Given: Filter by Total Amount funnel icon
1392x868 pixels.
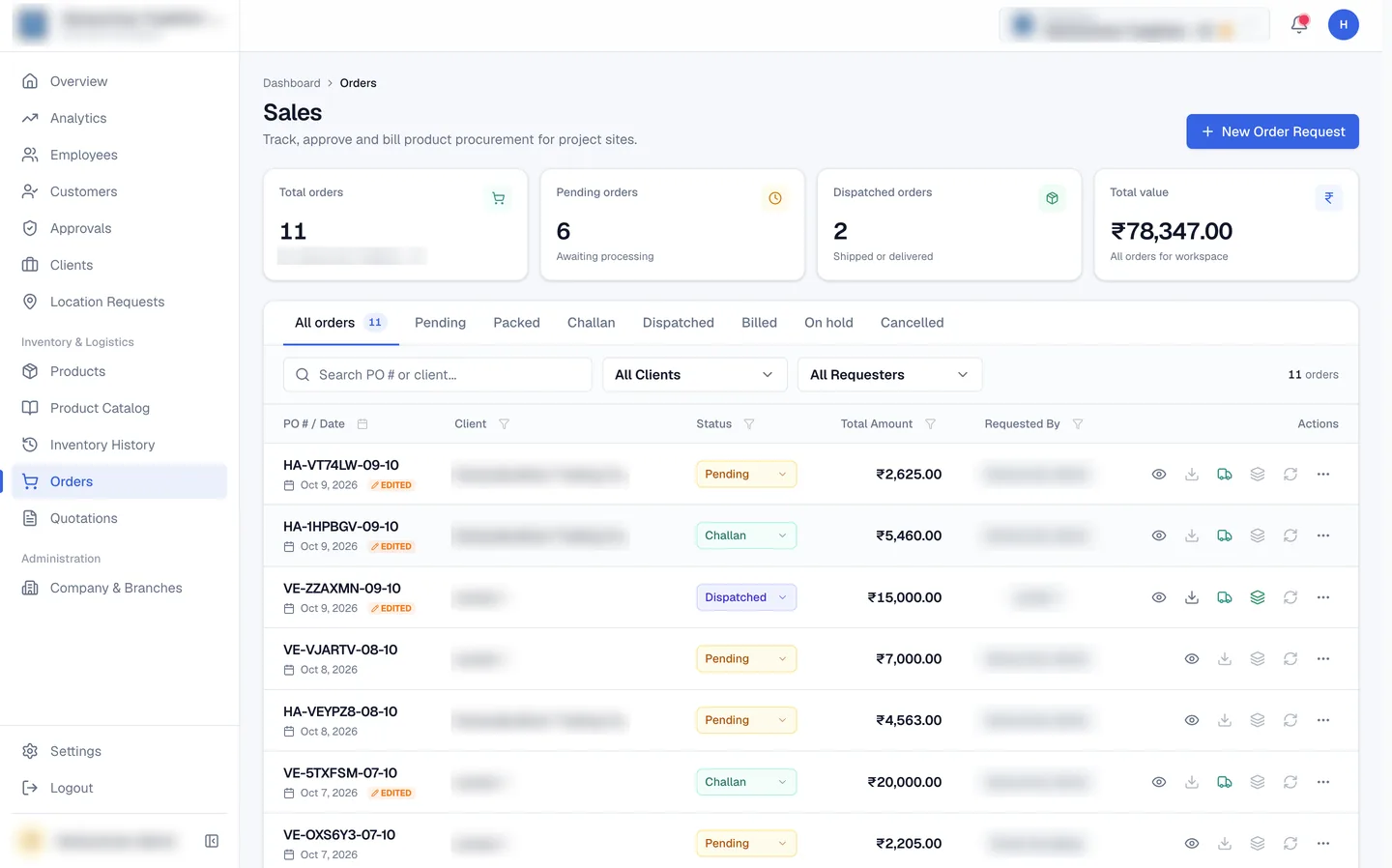Looking at the screenshot, I should (x=930, y=424).
